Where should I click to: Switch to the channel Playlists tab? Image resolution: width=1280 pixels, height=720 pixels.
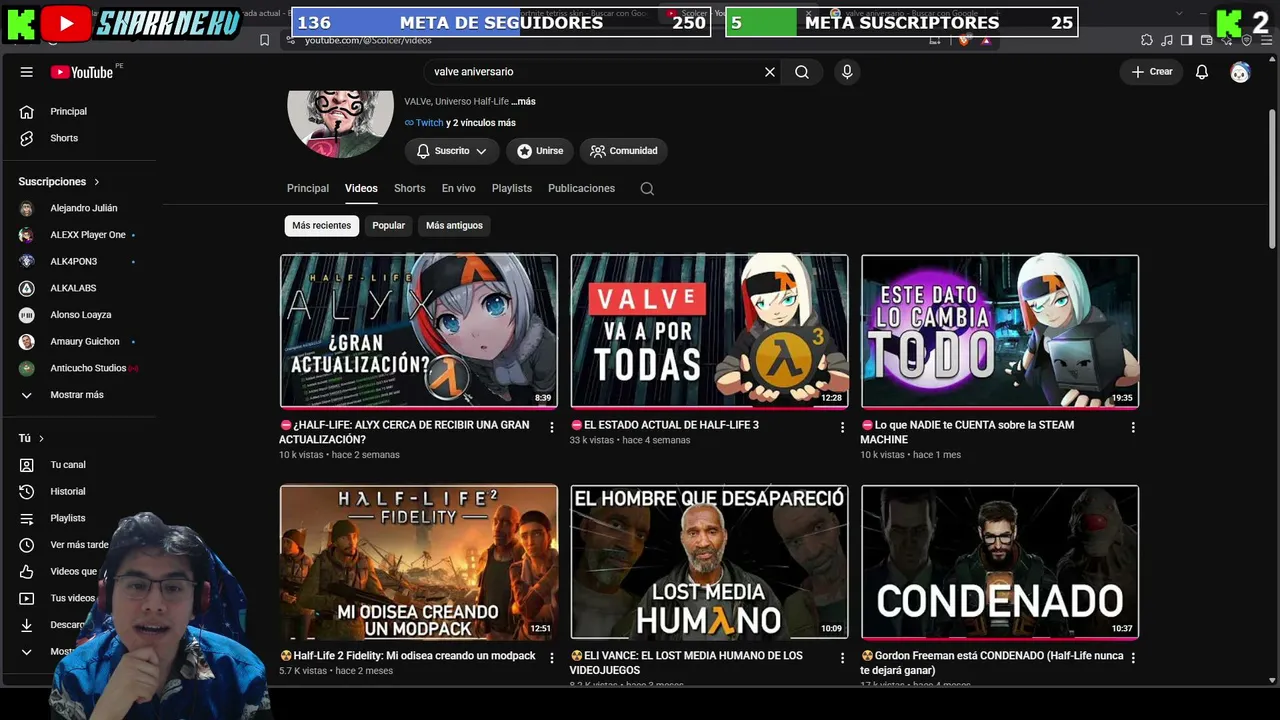click(512, 189)
